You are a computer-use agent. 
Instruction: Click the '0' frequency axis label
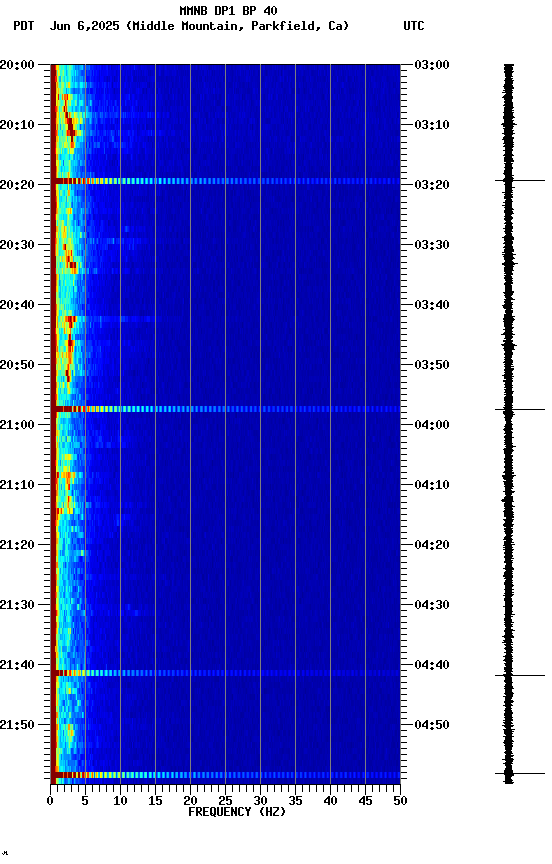[x=51, y=801]
